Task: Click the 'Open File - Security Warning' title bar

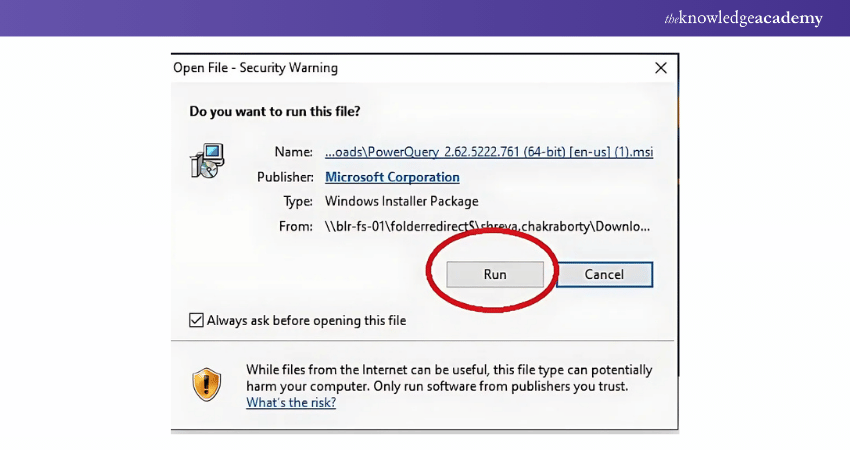Action: point(256,68)
